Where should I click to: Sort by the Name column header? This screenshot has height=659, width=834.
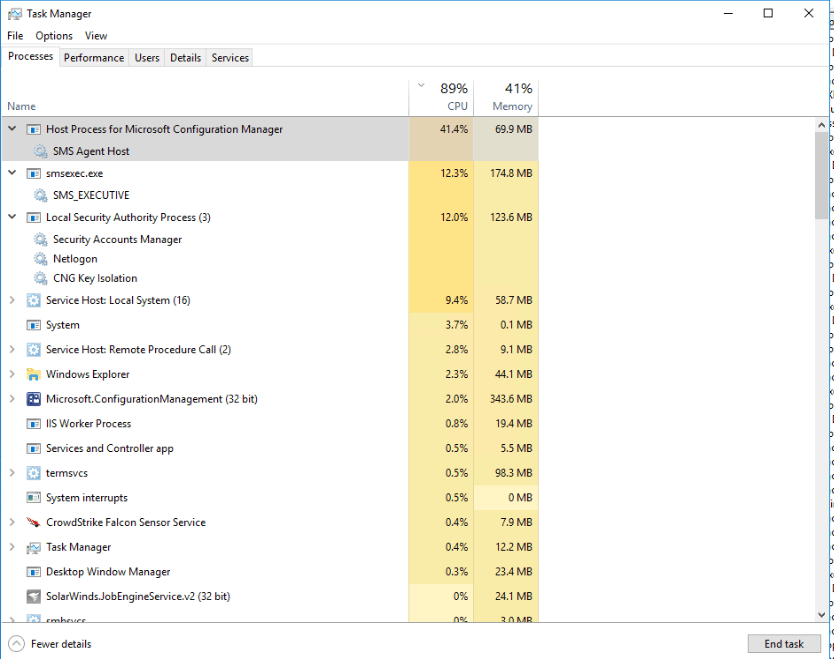coord(205,97)
